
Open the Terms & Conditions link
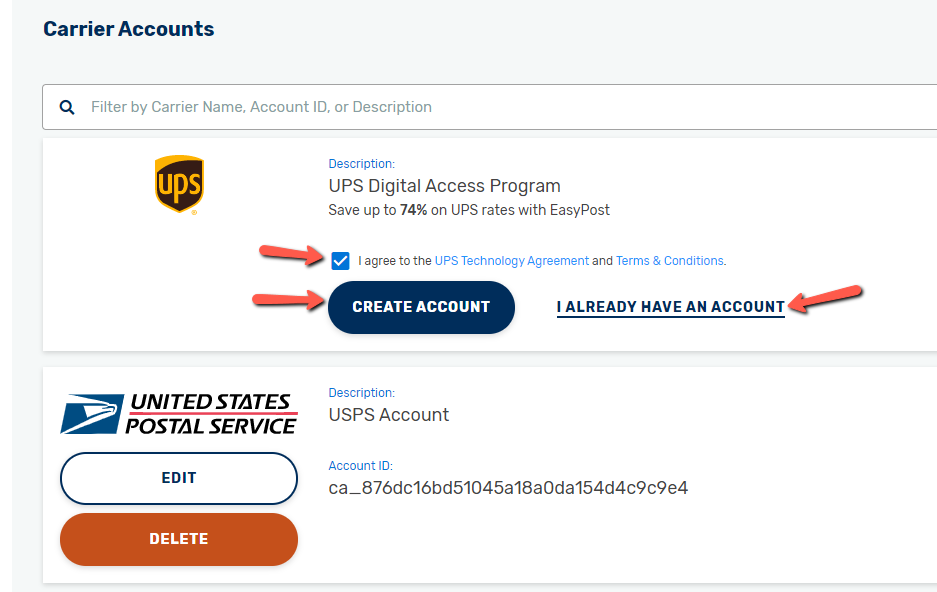coord(669,261)
